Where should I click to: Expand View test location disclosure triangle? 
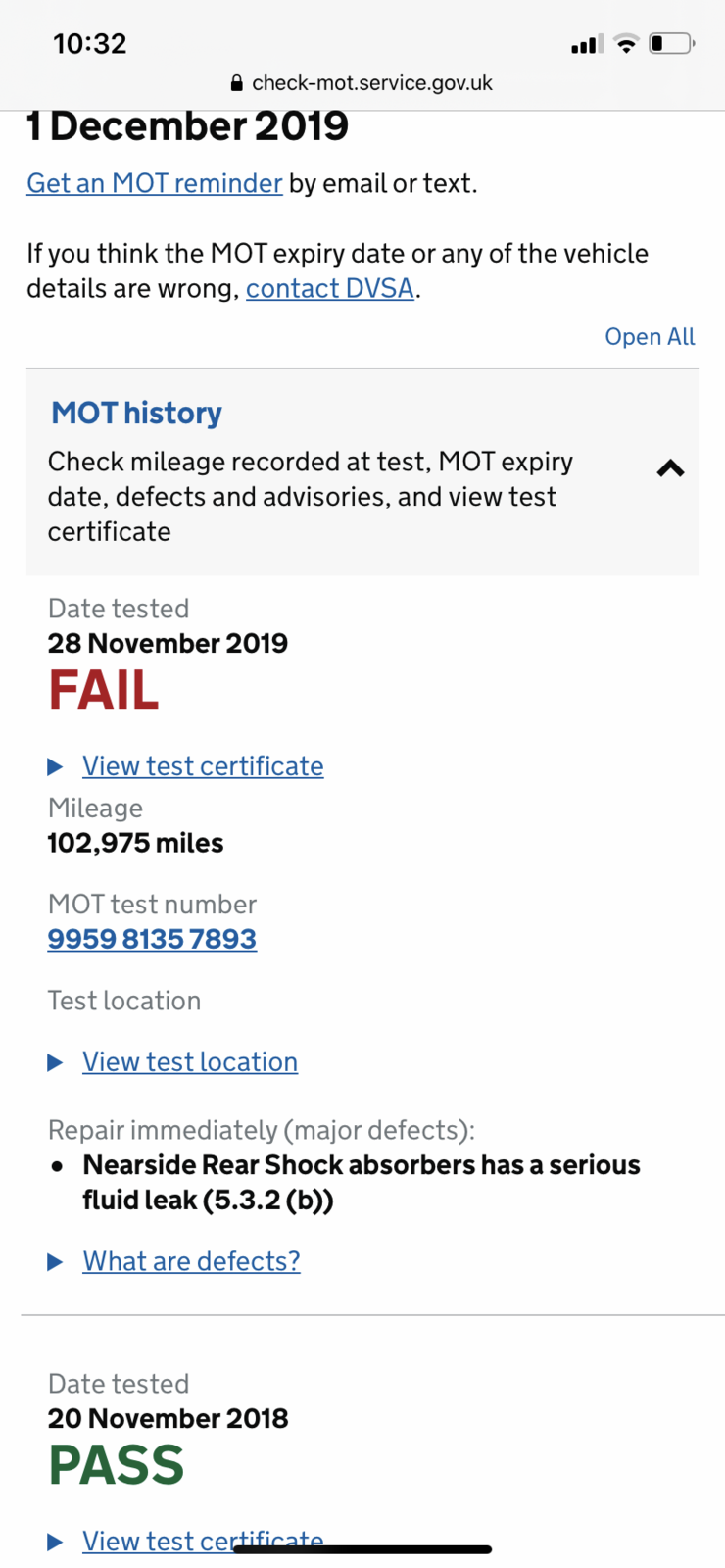click(56, 1062)
